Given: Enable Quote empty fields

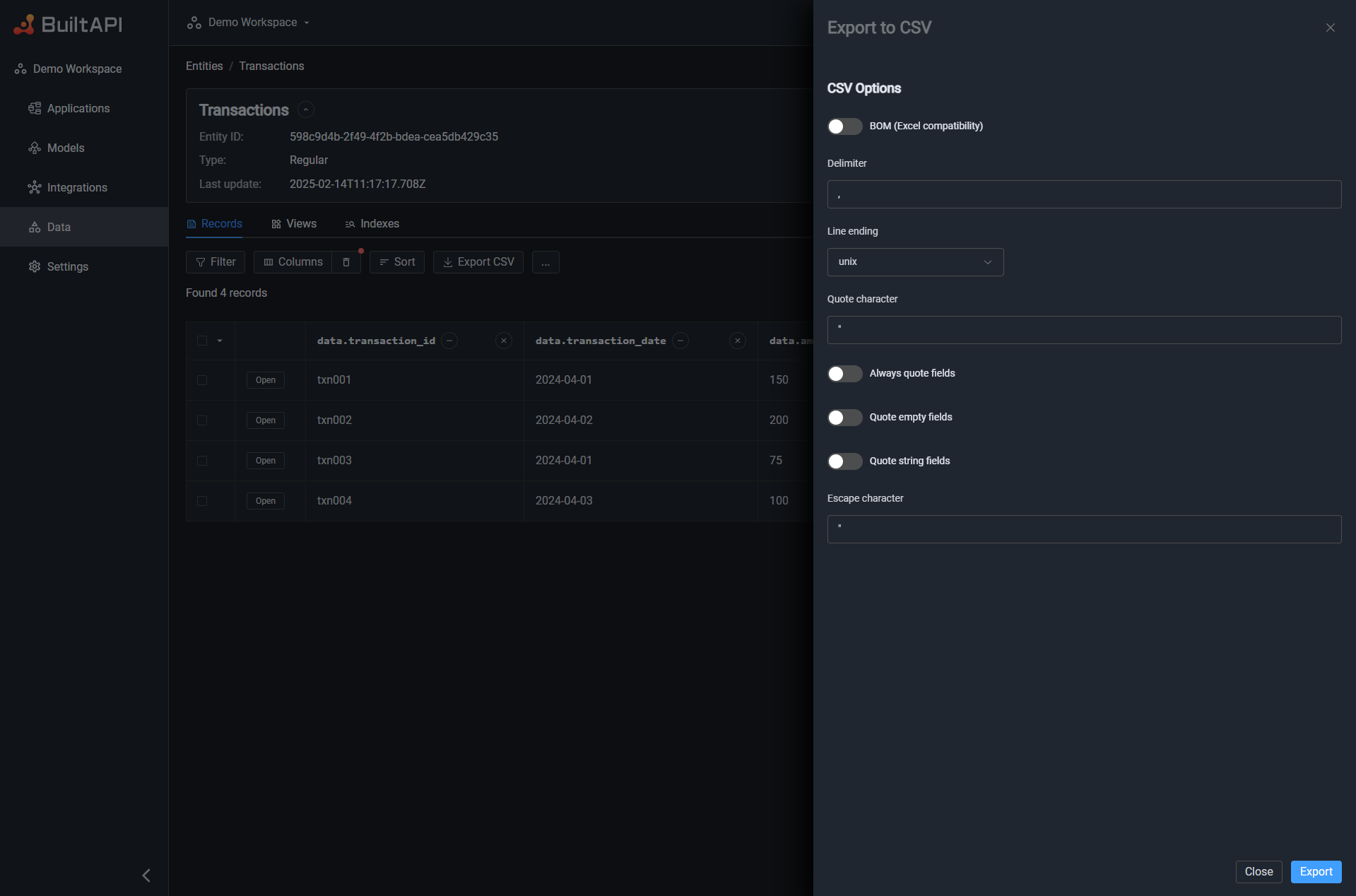Looking at the screenshot, I should [x=844, y=418].
